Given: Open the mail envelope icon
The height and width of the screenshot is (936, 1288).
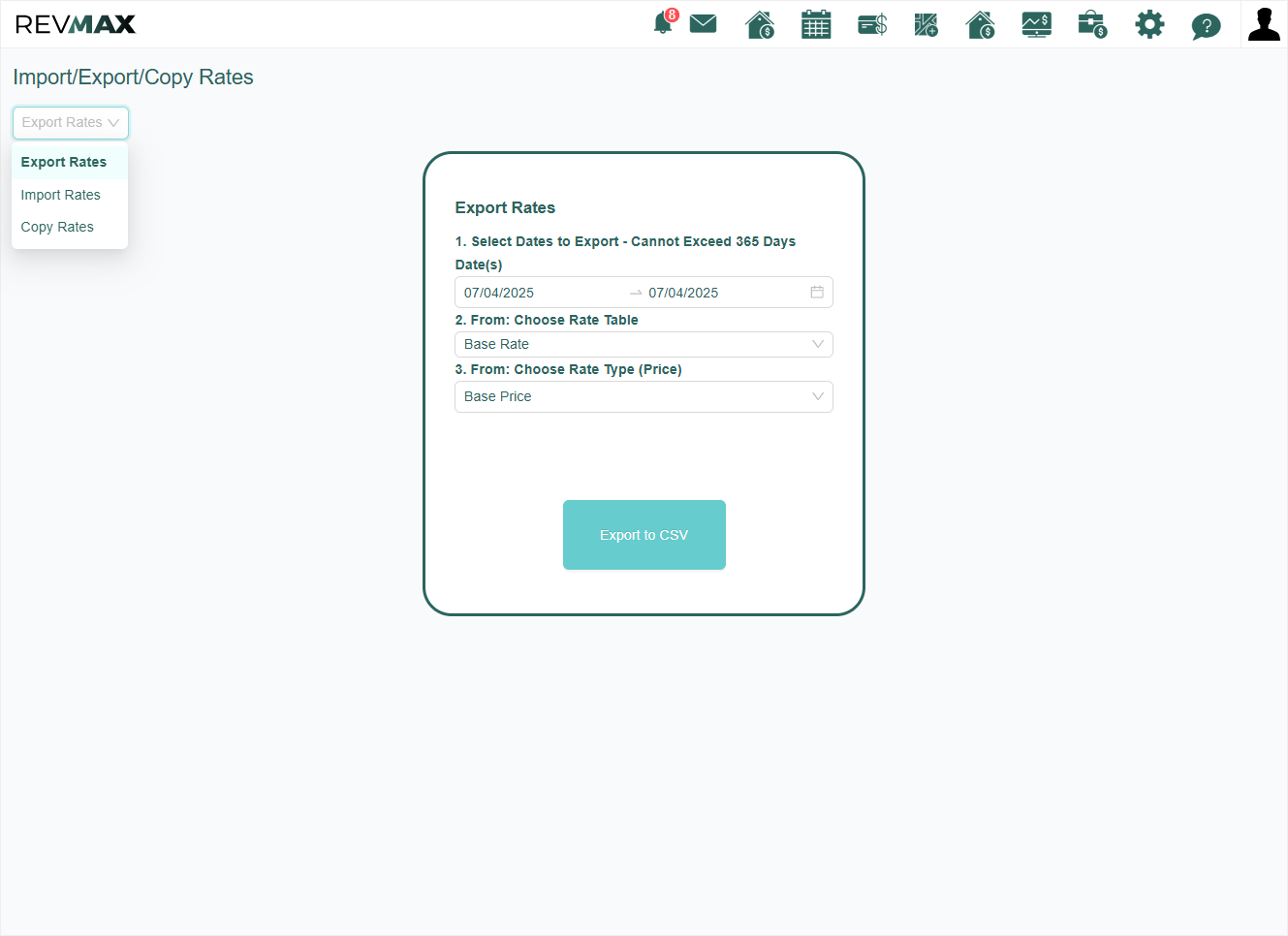Looking at the screenshot, I should click(704, 23).
